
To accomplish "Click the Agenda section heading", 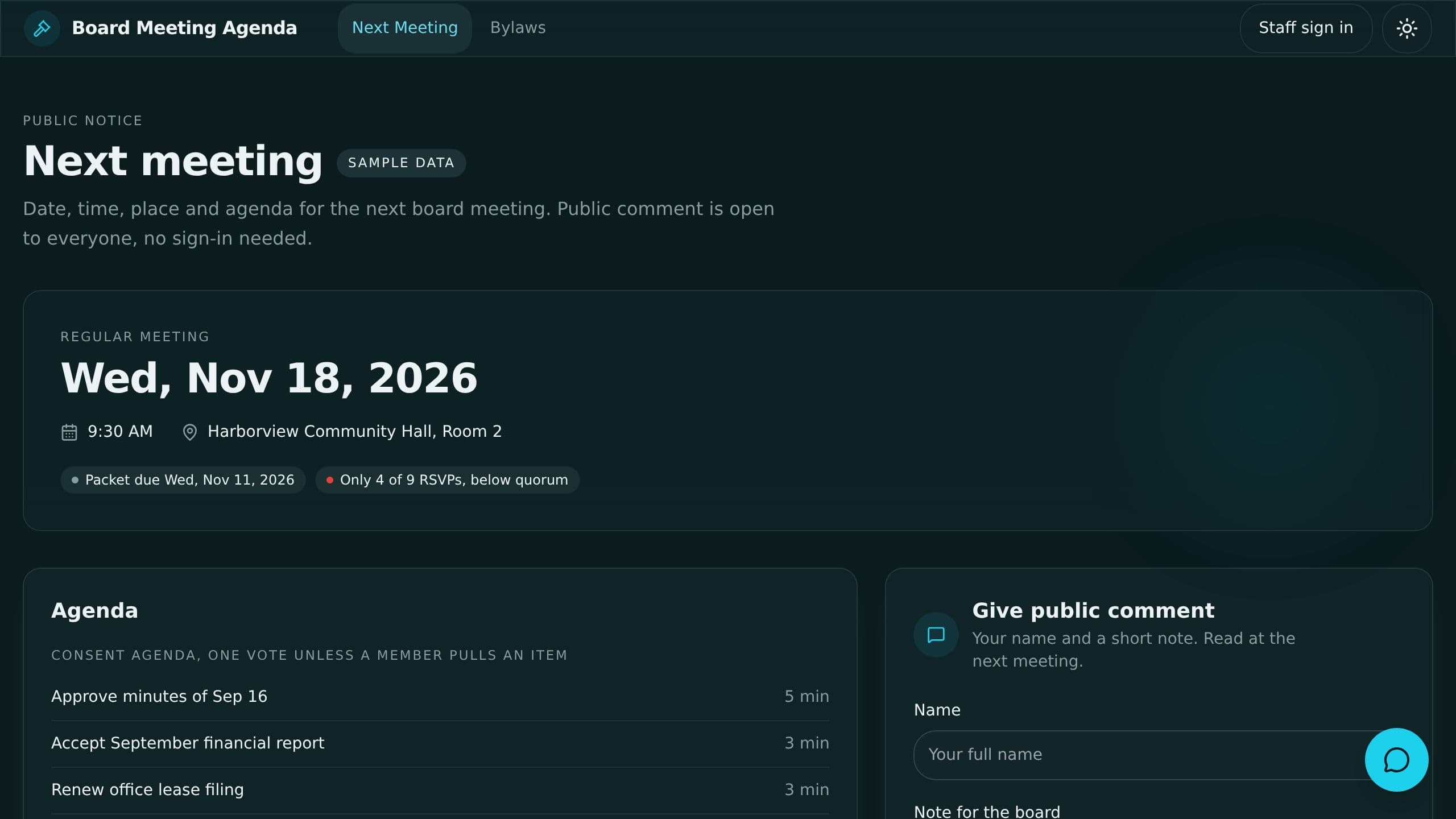I will point(94,611).
